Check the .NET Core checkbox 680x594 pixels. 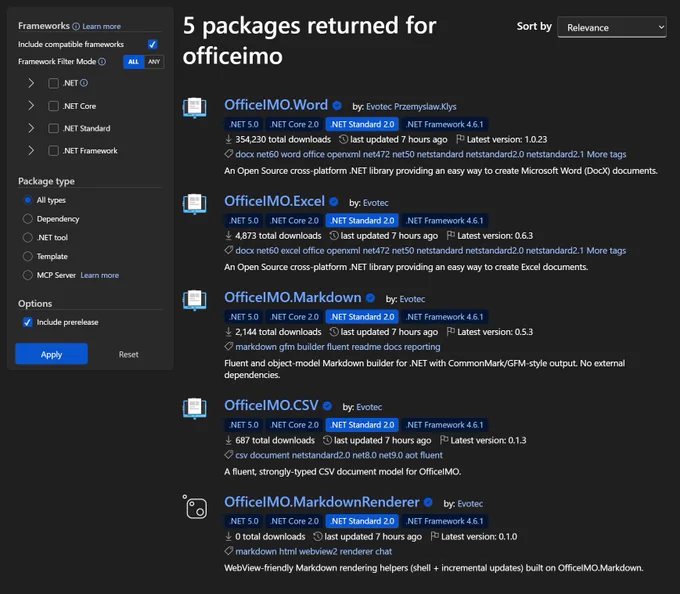tap(53, 106)
